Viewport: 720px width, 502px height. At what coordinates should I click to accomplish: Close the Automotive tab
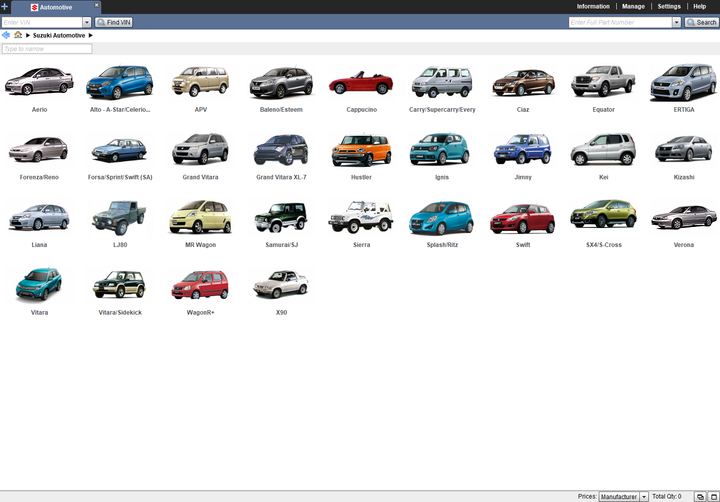tap(96, 5)
